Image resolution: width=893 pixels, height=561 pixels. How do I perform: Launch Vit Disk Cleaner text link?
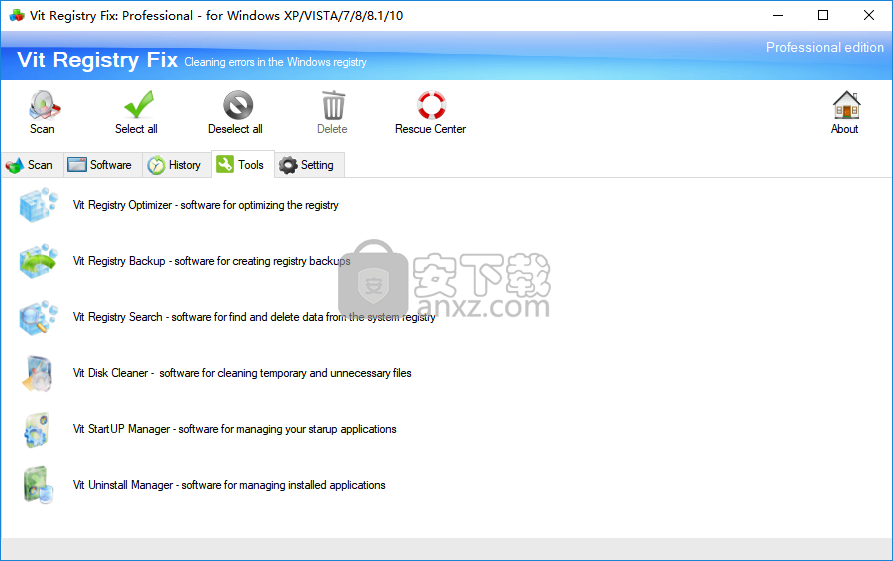click(x=242, y=373)
